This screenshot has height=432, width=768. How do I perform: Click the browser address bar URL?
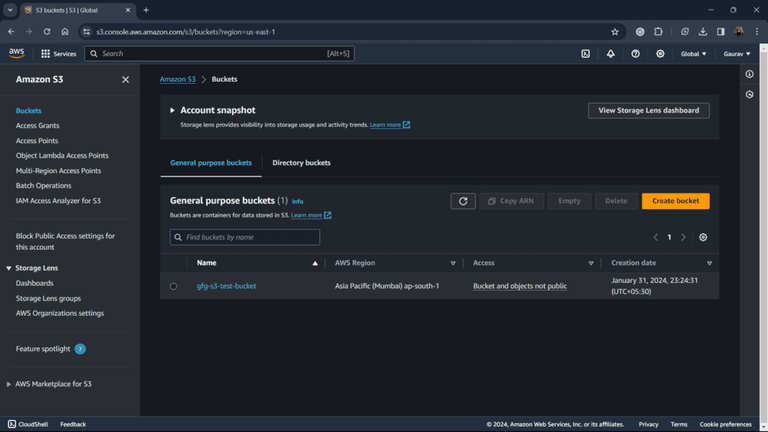(x=186, y=32)
